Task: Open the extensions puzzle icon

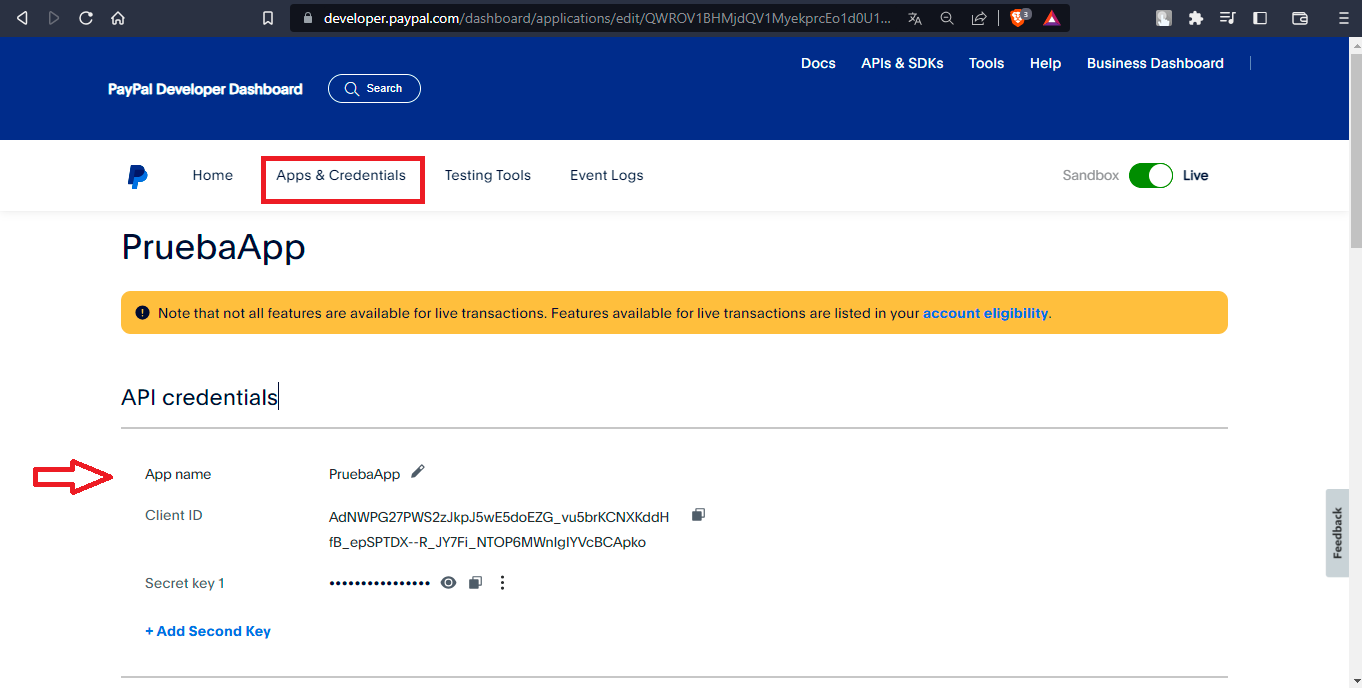Action: tap(1195, 18)
